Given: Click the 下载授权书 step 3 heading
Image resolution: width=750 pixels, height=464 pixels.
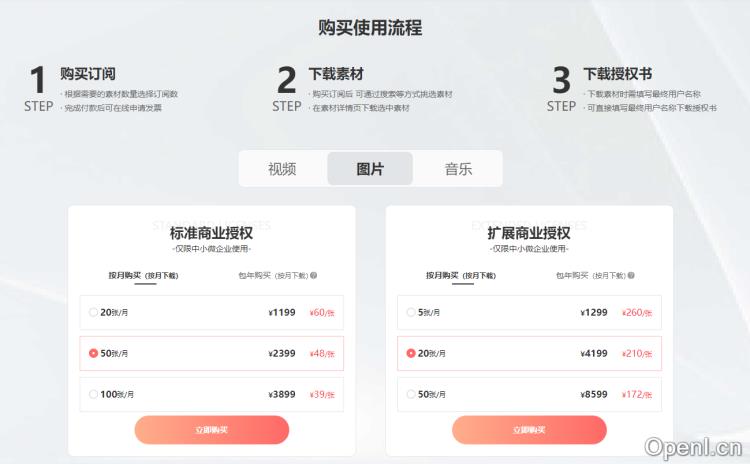Looking at the screenshot, I should tap(618, 74).
